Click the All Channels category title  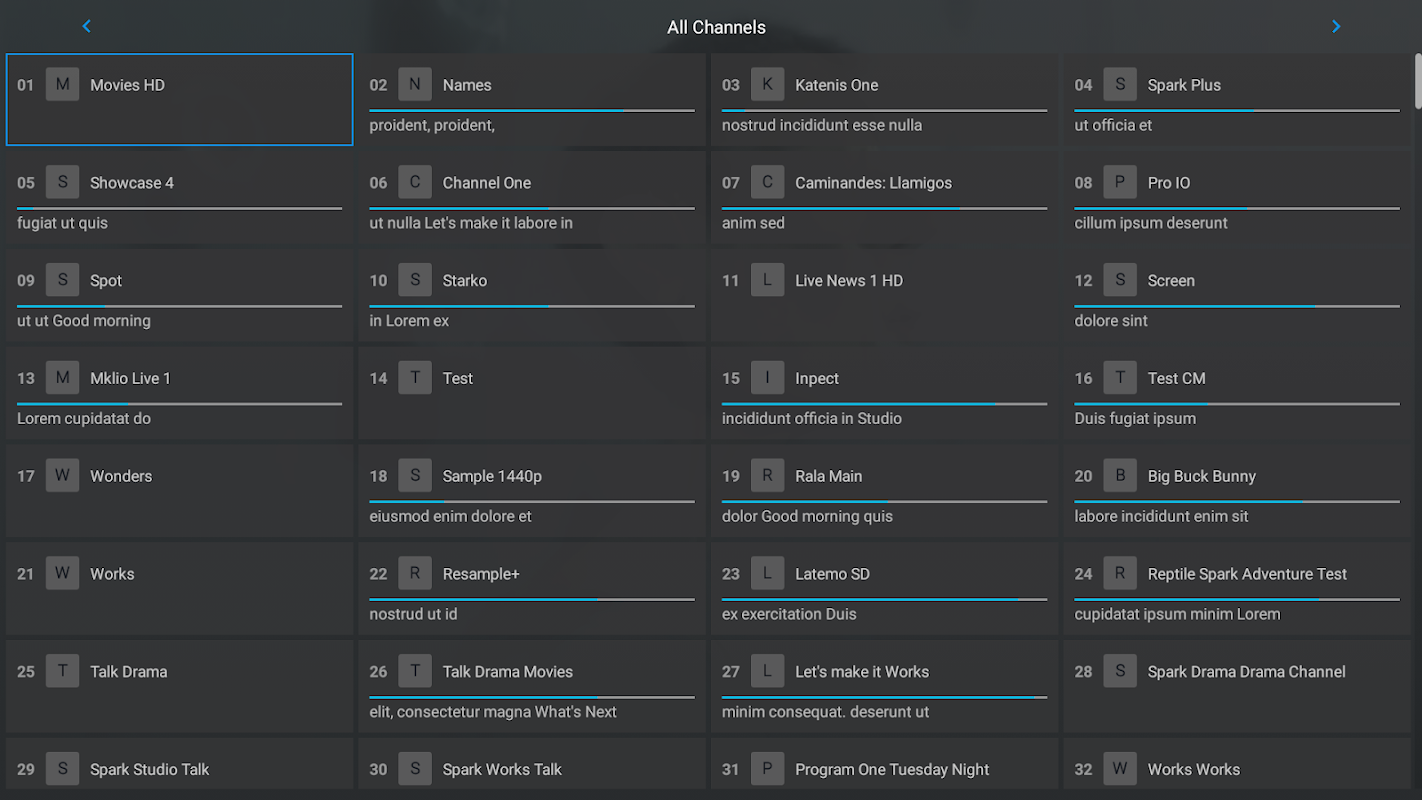pyautogui.click(x=716, y=27)
